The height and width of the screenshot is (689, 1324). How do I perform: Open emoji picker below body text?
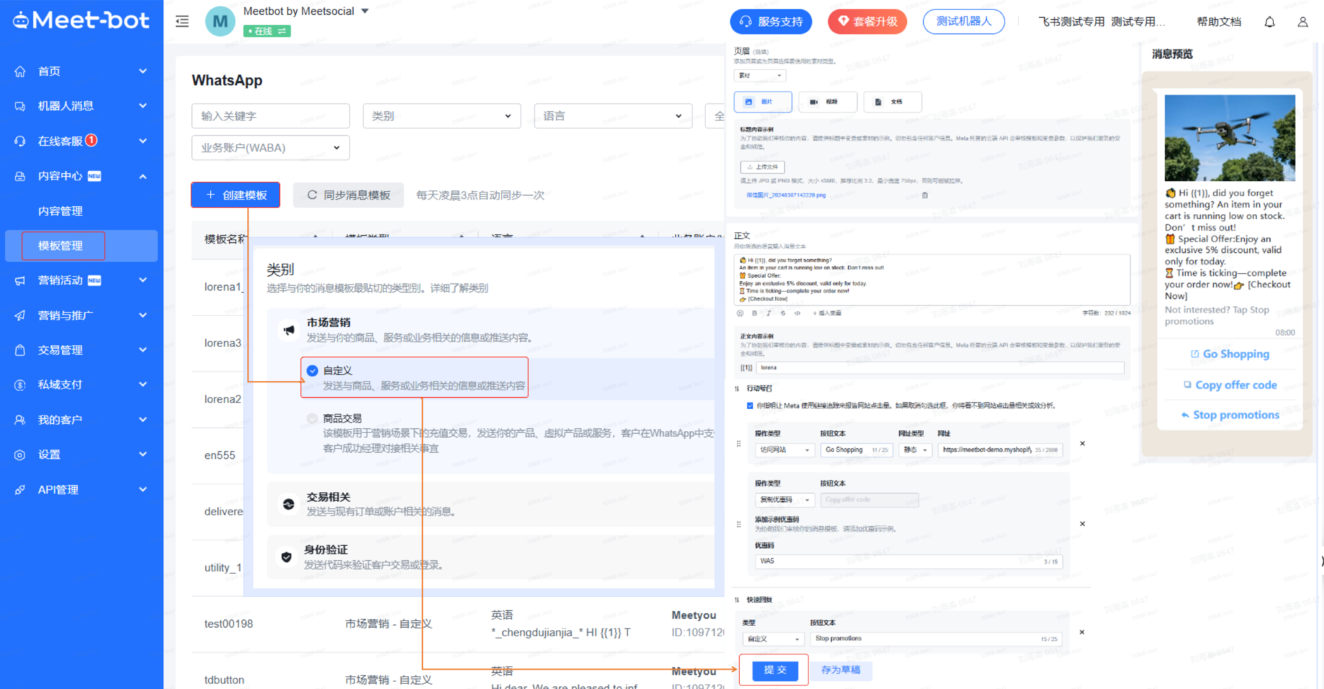741,313
